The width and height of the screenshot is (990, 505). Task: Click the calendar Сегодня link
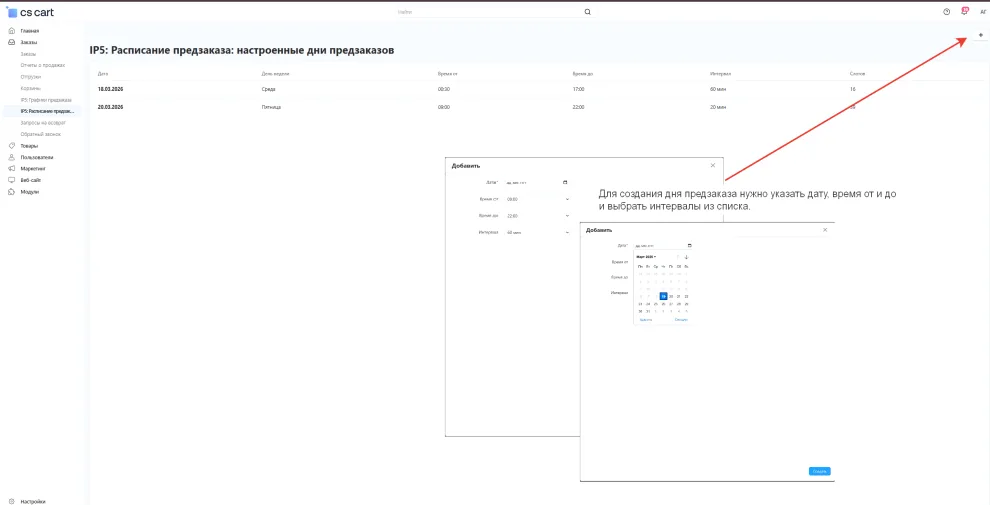[681, 320]
